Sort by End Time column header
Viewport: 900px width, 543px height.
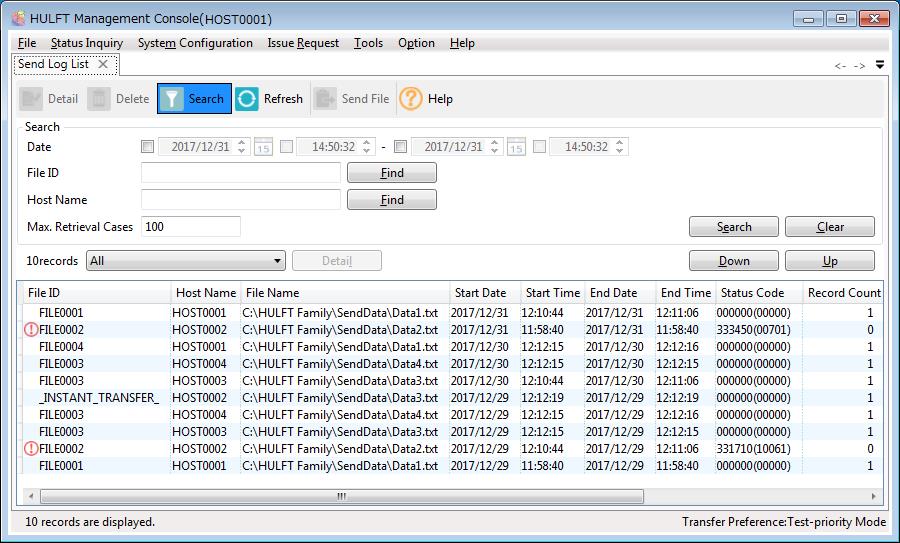tap(685, 293)
